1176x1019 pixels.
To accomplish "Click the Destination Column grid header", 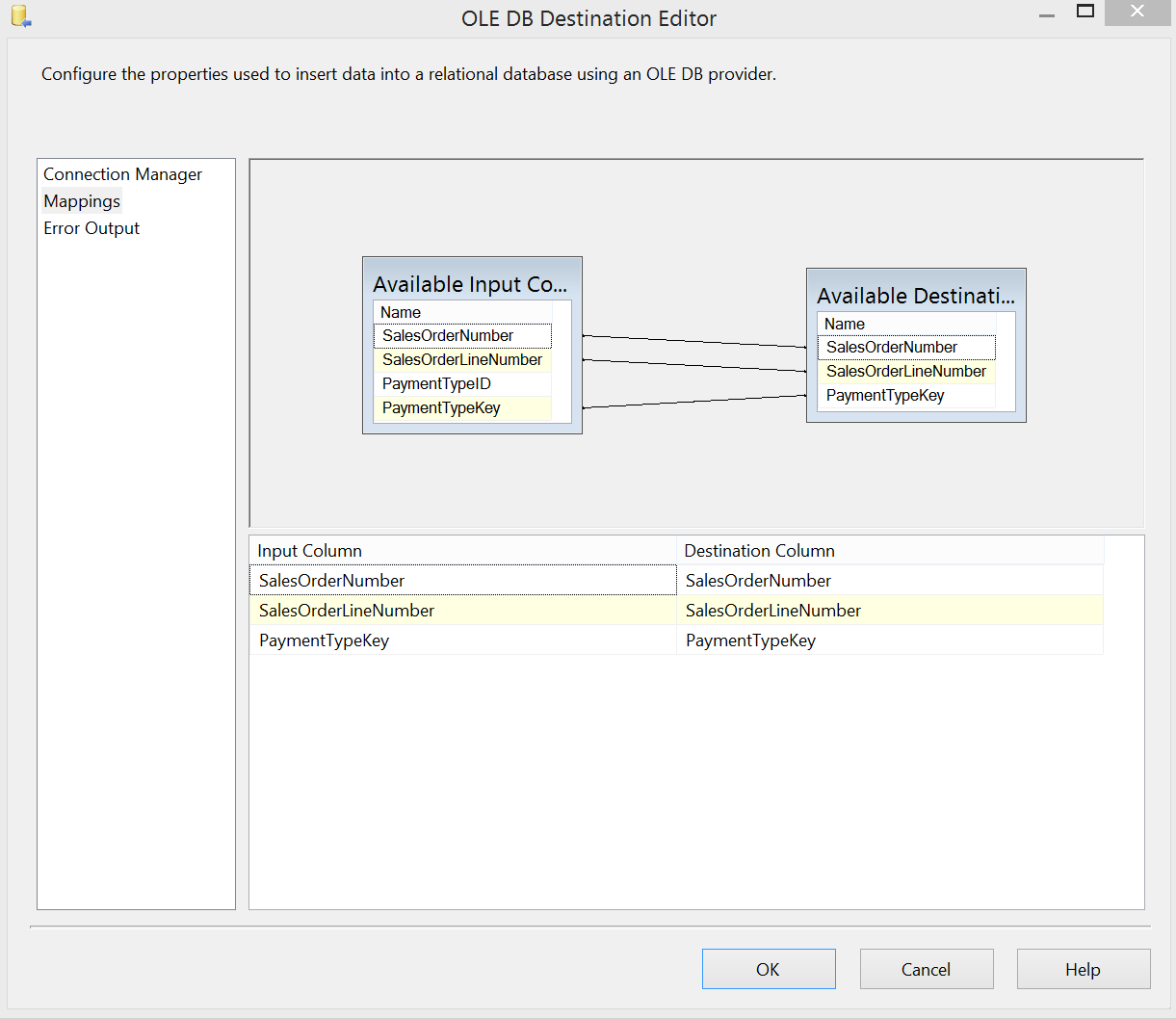I will pyautogui.click(x=889, y=551).
